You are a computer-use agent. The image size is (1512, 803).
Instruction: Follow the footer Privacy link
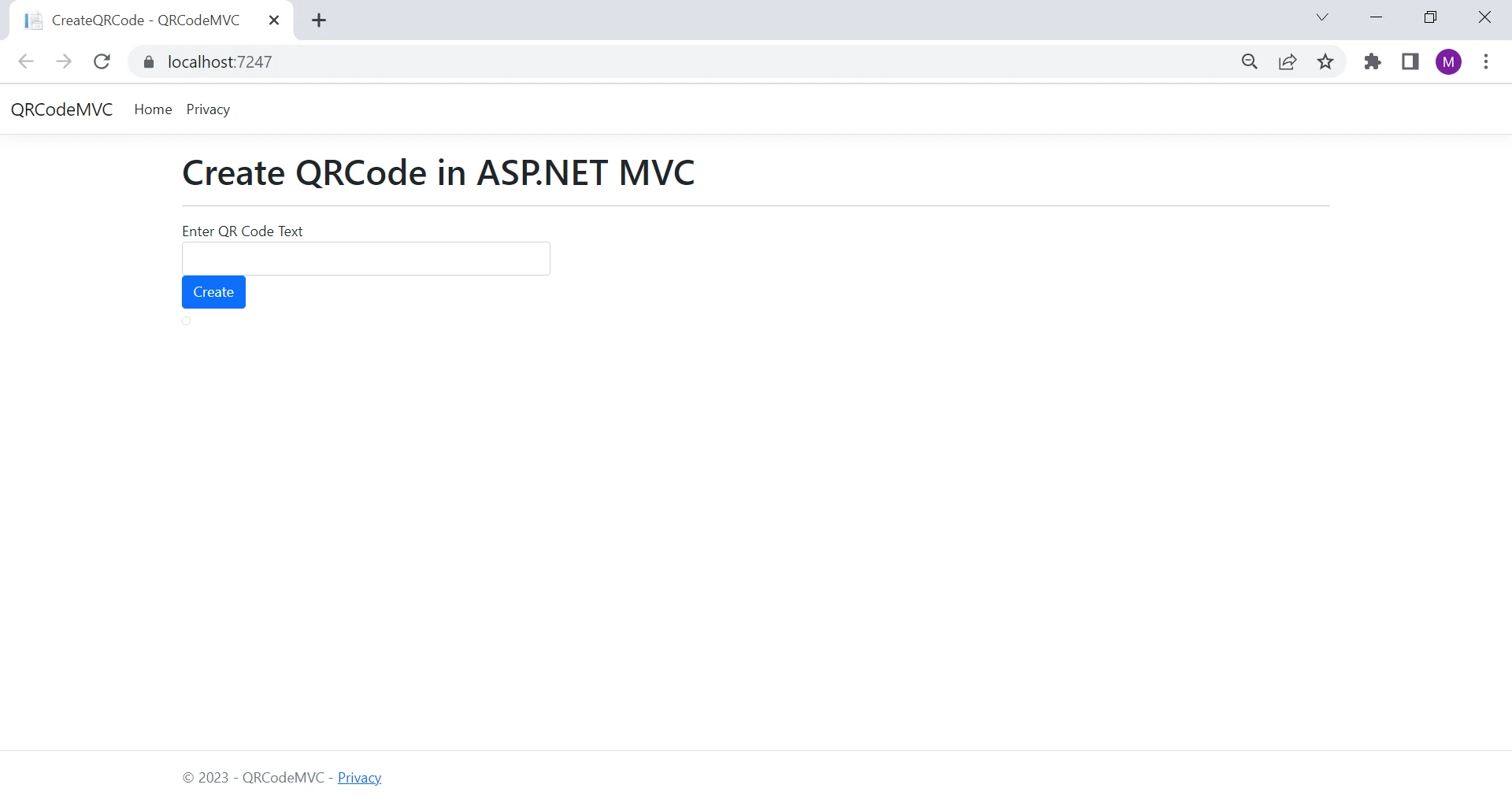[x=359, y=778]
